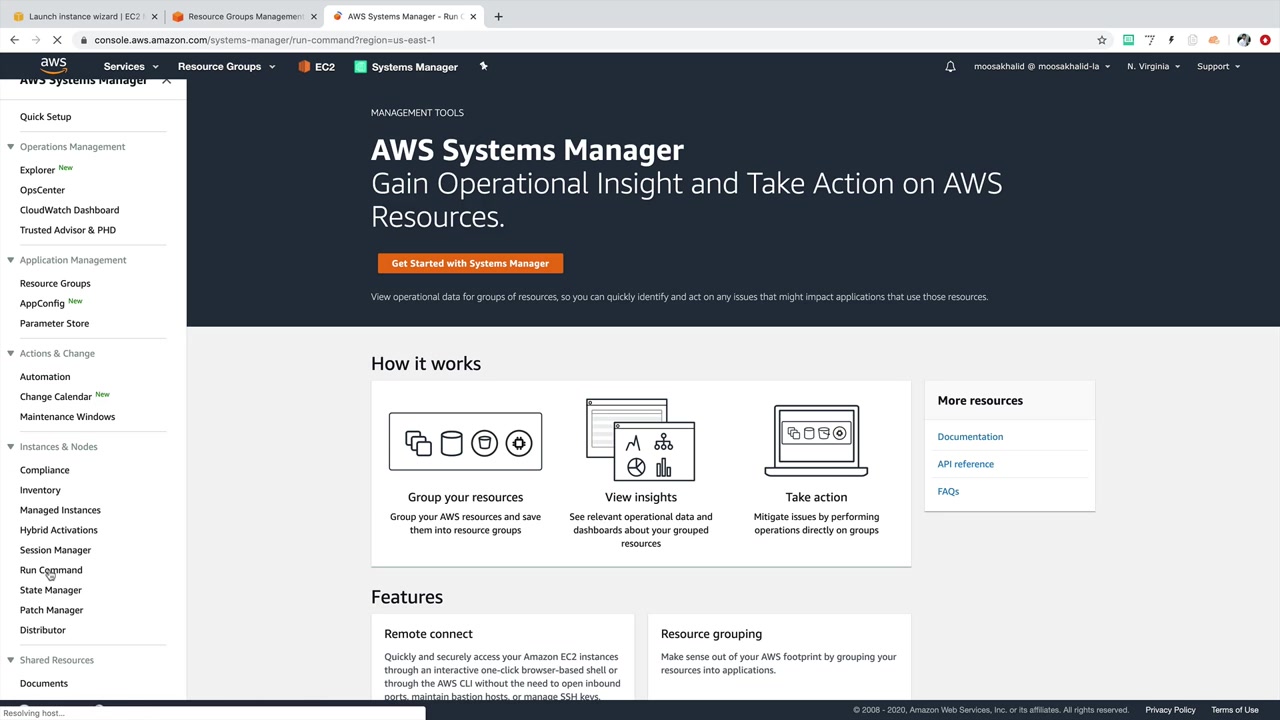Collapse the Instances & Nodes section
The height and width of the screenshot is (720, 1280).
[x=11, y=447]
